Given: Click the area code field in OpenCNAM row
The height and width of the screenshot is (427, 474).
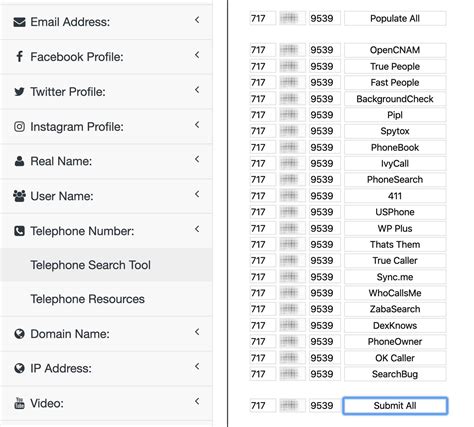Looking at the screenshot, I should pyautogui.click(x=263, y=50).
